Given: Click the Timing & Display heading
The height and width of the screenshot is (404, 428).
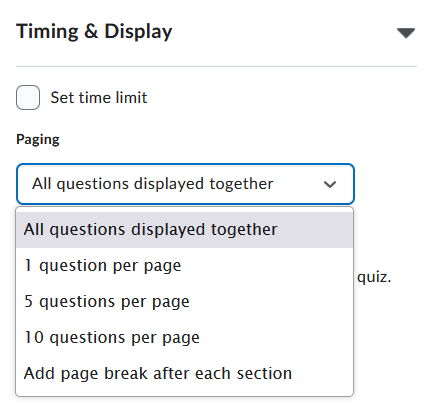Looking at the screenshot, I should 94,32.
